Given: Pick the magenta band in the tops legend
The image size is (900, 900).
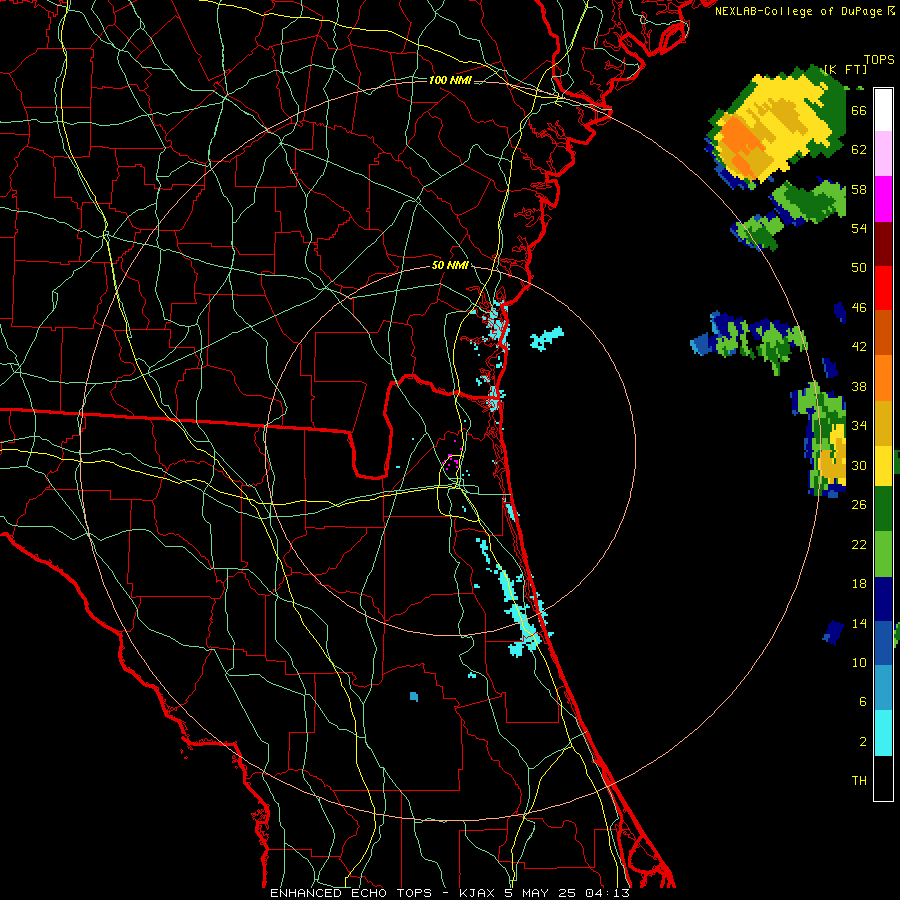Looking at the screenshot, I should click(x=883, y=199).
